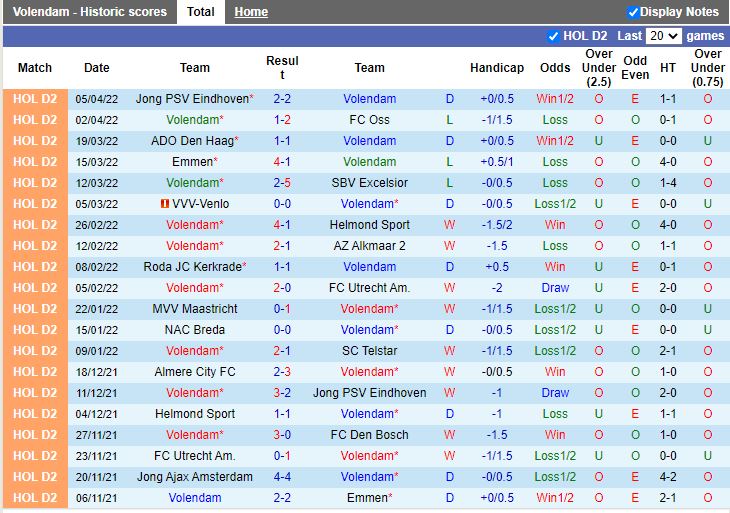Open Almere City FC team link
The image size is (730, 513).
[x=195, y=371]
